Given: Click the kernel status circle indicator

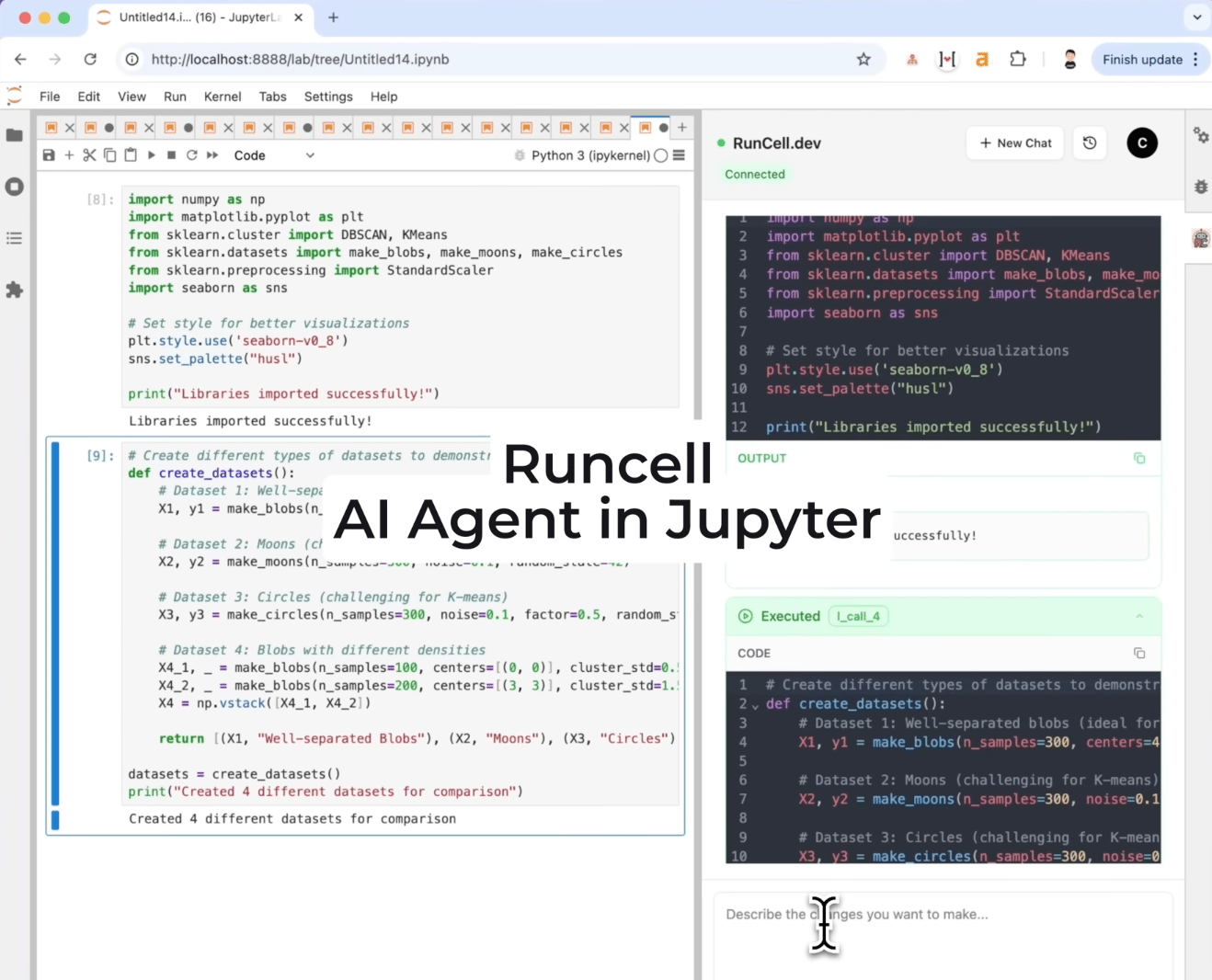Looking at the screenshot, I should [x=660, y=155].
